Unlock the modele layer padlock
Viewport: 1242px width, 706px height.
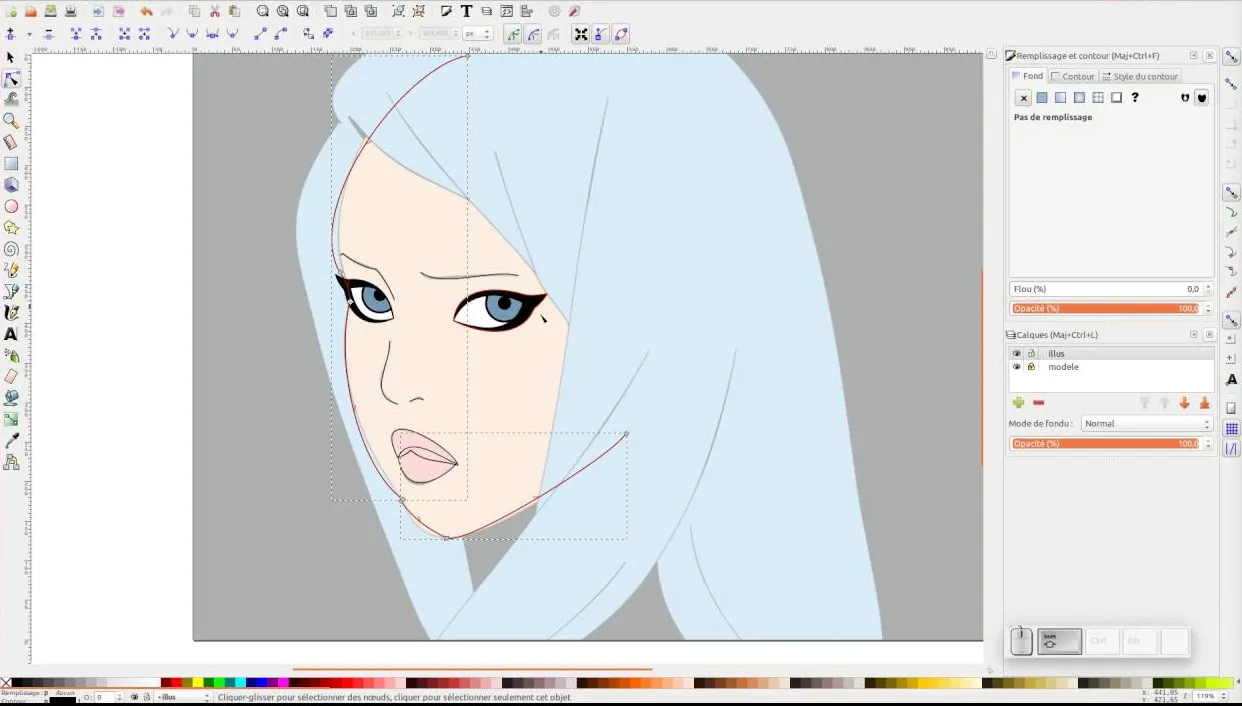[1031, 367]
